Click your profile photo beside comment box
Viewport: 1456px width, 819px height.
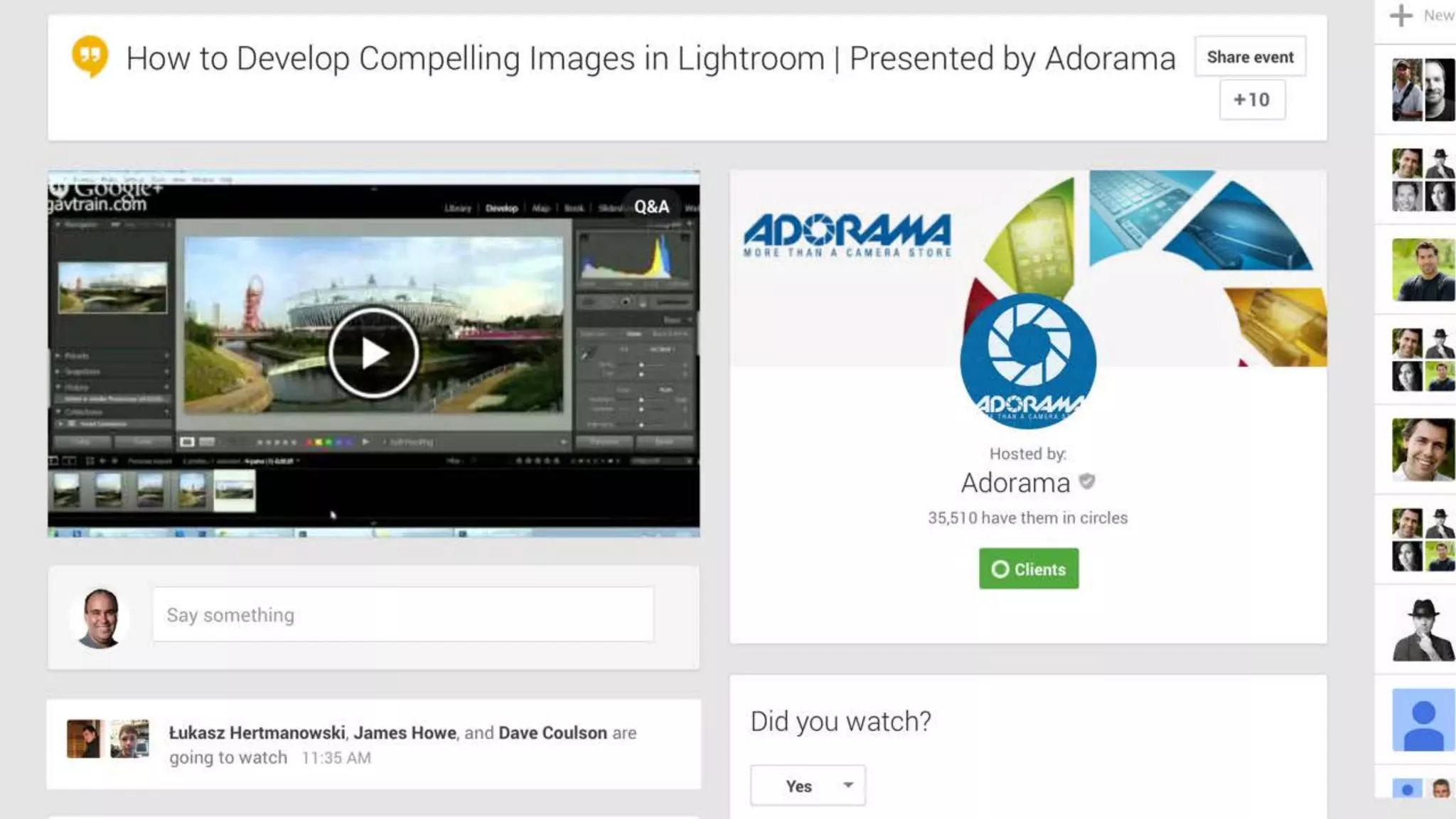(100, 618)
